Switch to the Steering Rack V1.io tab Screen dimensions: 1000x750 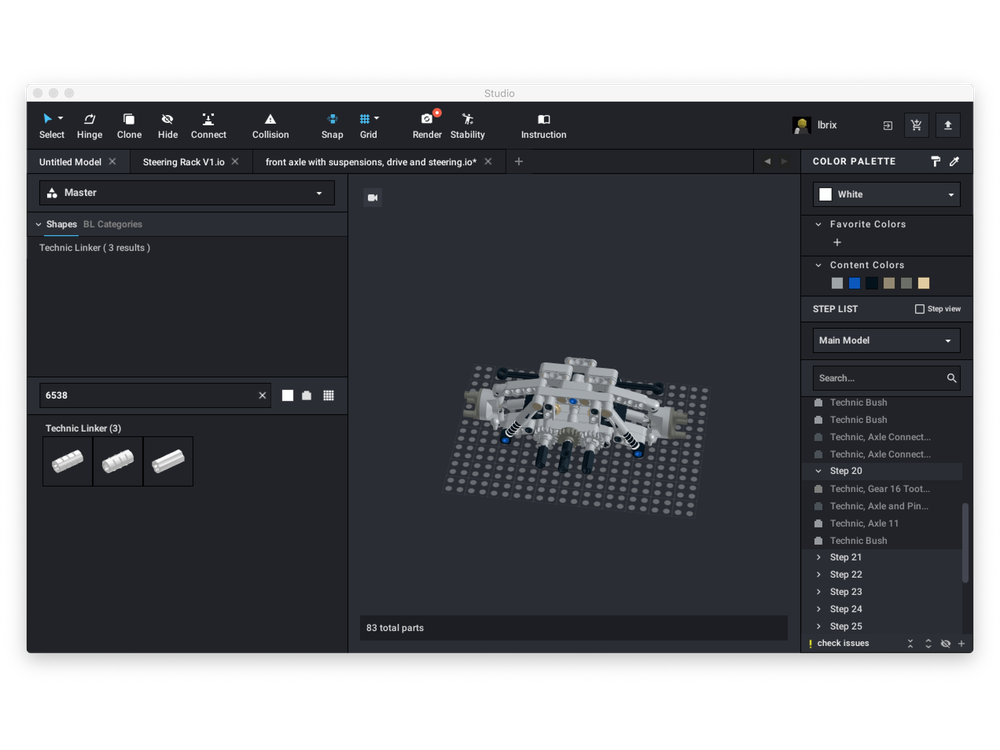[x=183, y=161]
